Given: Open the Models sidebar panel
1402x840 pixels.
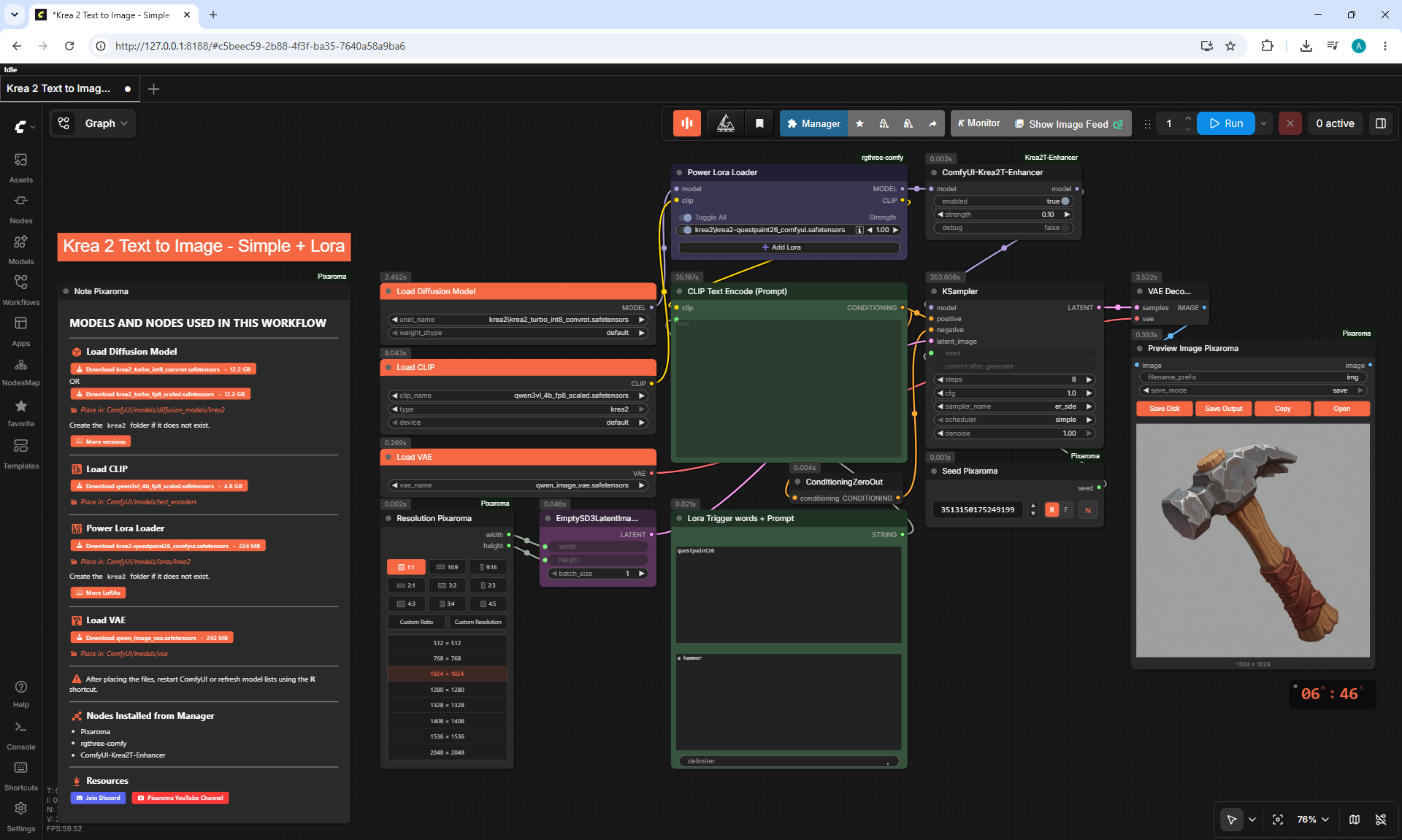Looking at the screenshot, I should pos(20,250).
